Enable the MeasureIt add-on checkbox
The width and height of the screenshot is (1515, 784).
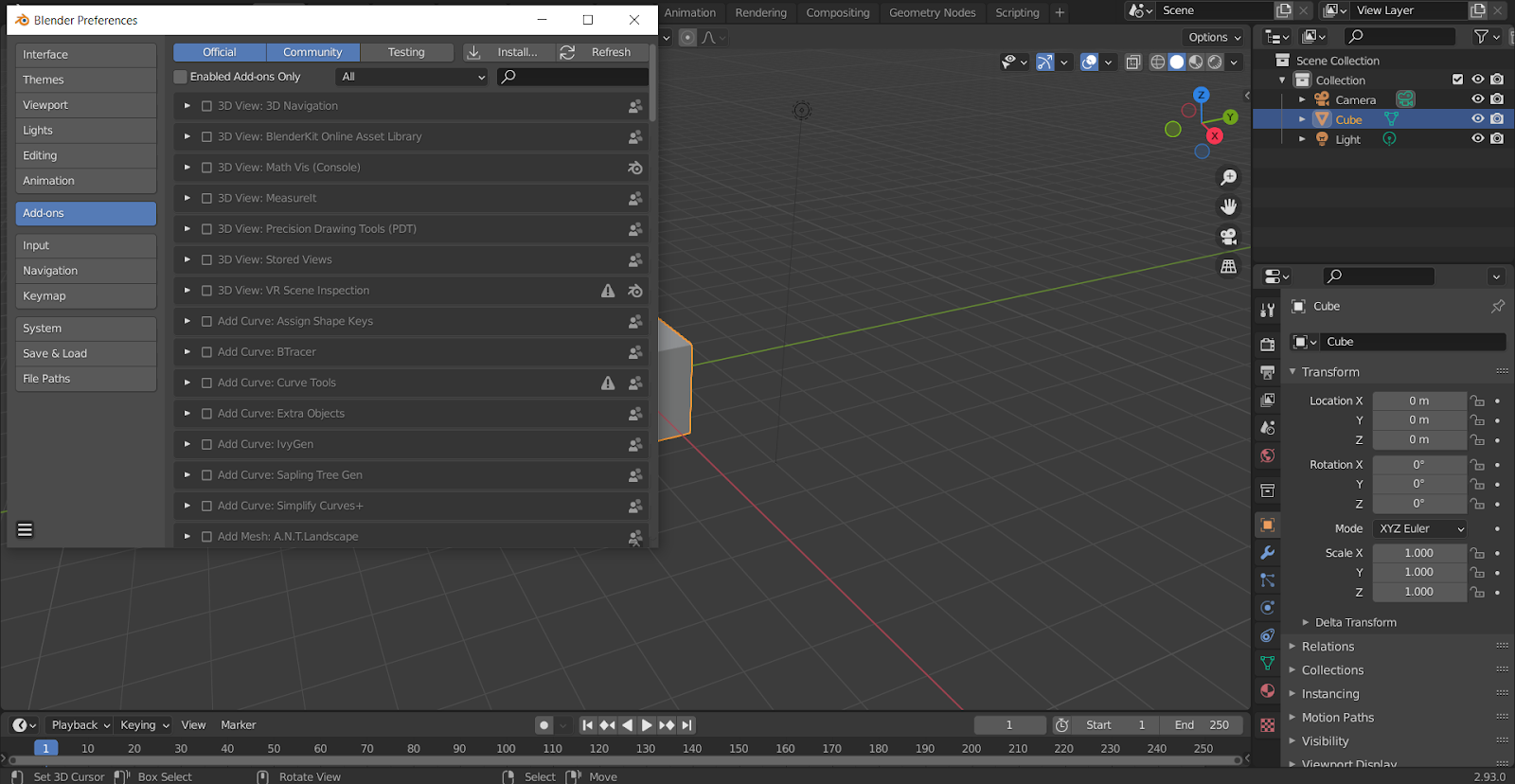(206, 198)
